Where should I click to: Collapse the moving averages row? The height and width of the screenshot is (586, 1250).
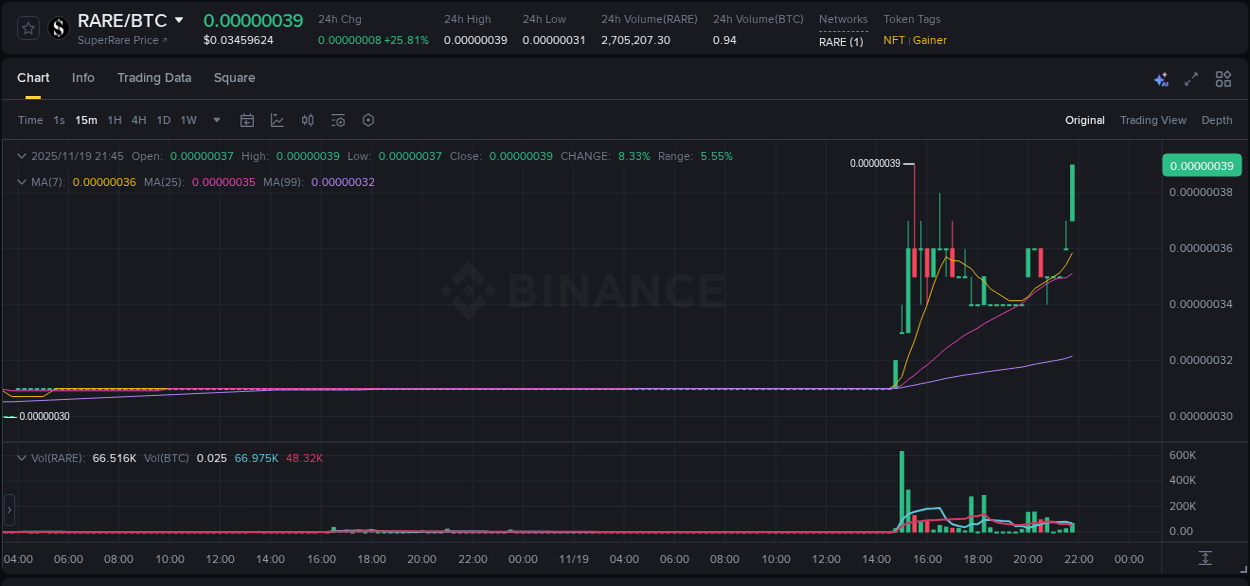click(20, 182)
